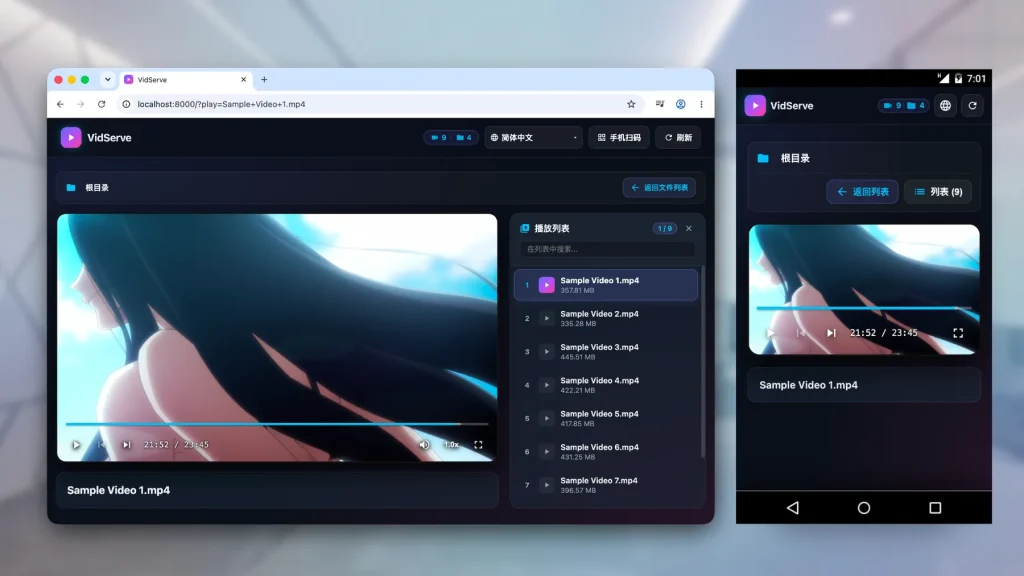Skip to next video in mobile player
This screenshot has height=576, width=1024.
(831, 333)
